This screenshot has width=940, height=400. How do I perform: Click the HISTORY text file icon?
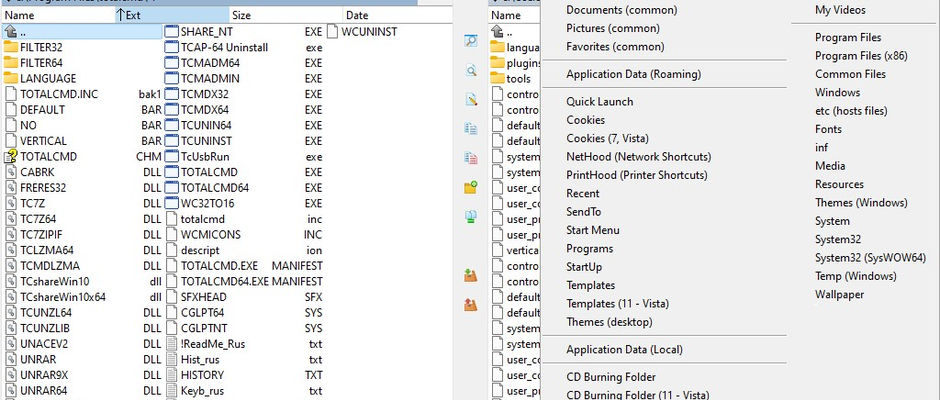pos(171,375)
